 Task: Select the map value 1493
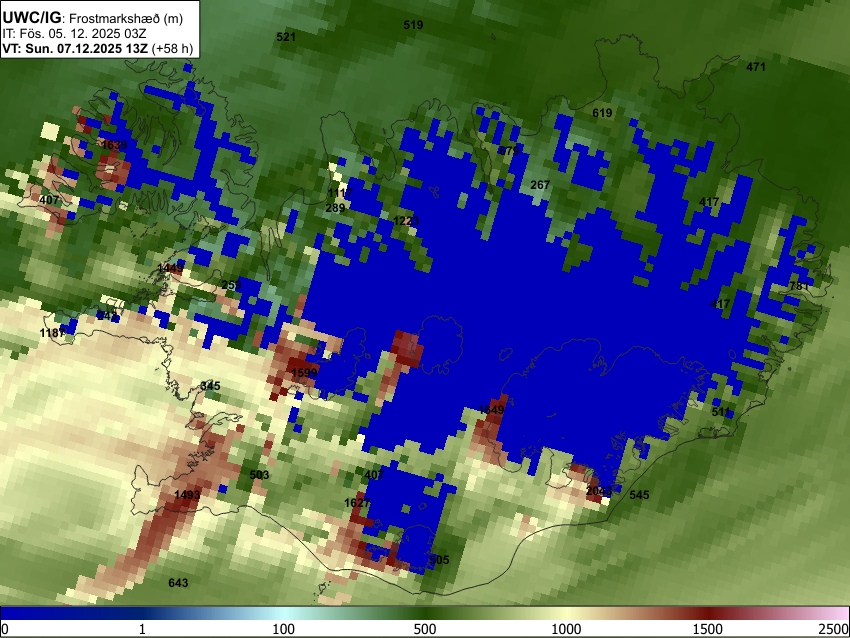[187, 494]
